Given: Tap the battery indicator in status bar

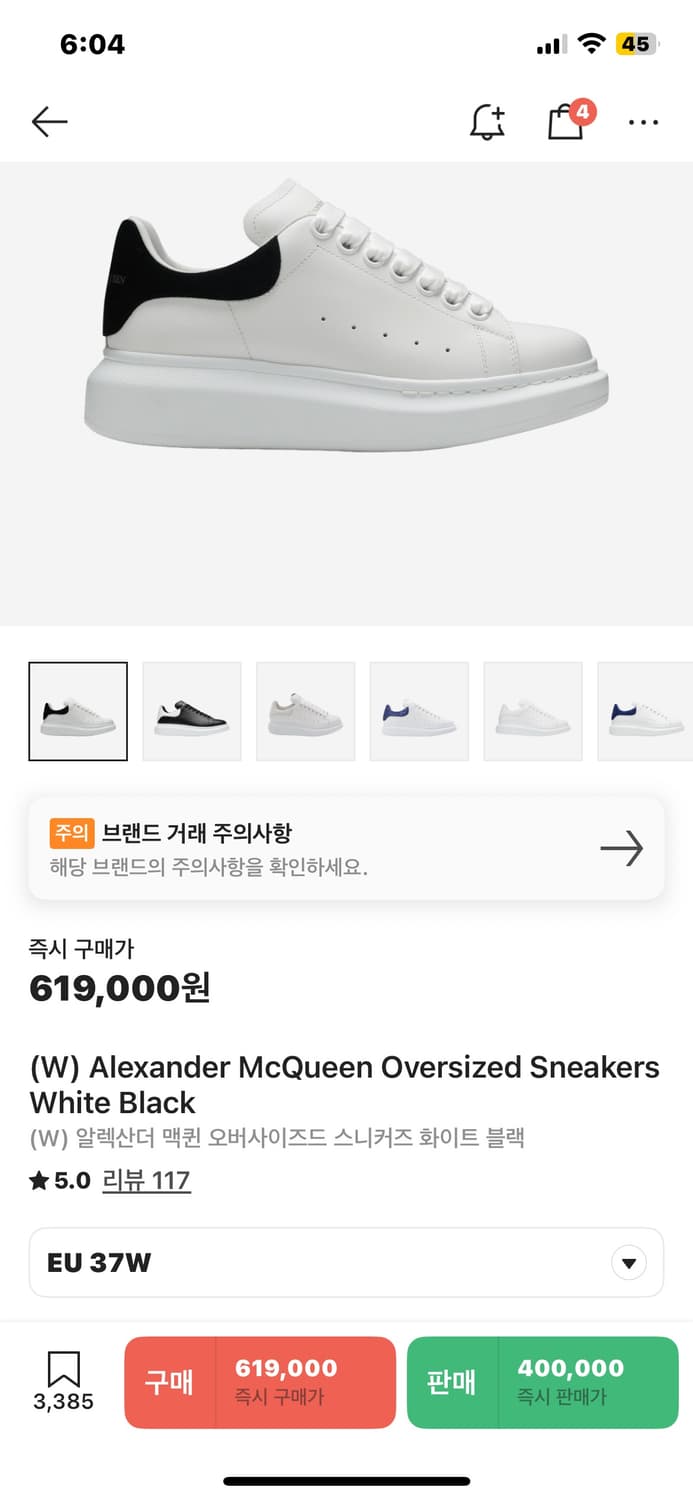Looking at the screenshot, I should coord(636,44).
